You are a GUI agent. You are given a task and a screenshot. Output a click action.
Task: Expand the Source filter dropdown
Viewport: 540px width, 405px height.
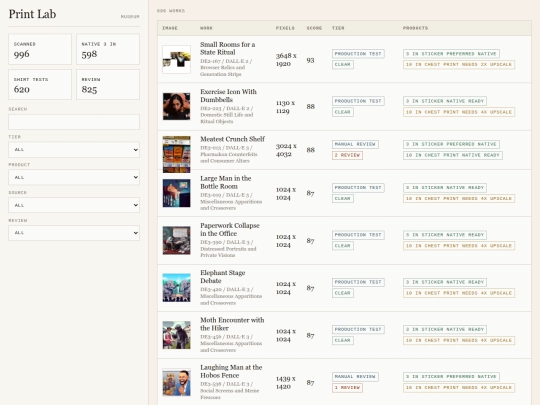coord(74,205)
